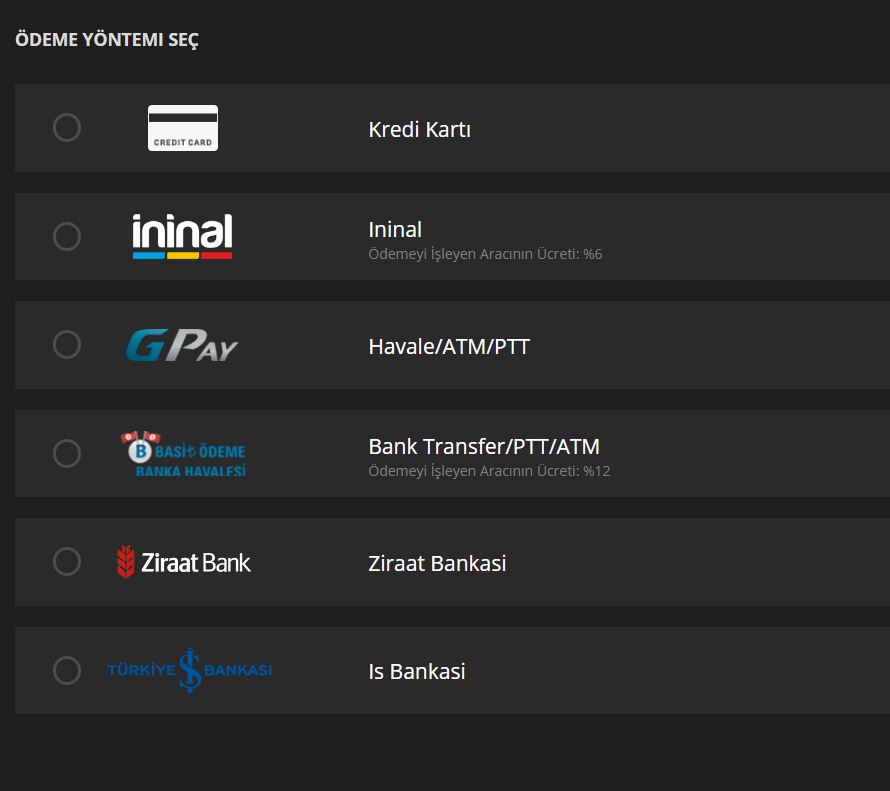Click the Ininal label text
Image resolution: width=890 pixels, height=791 pixels.
[395, 230]
